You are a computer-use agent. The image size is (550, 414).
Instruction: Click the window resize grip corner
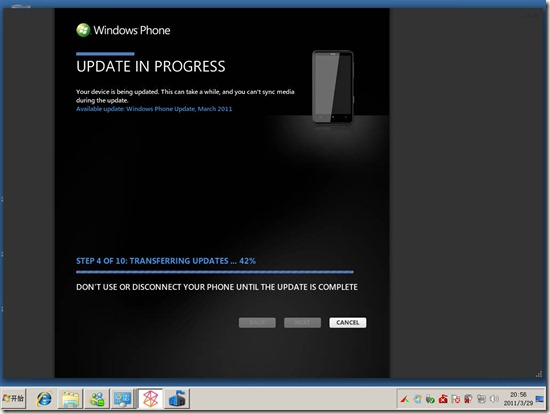(539, 374)
